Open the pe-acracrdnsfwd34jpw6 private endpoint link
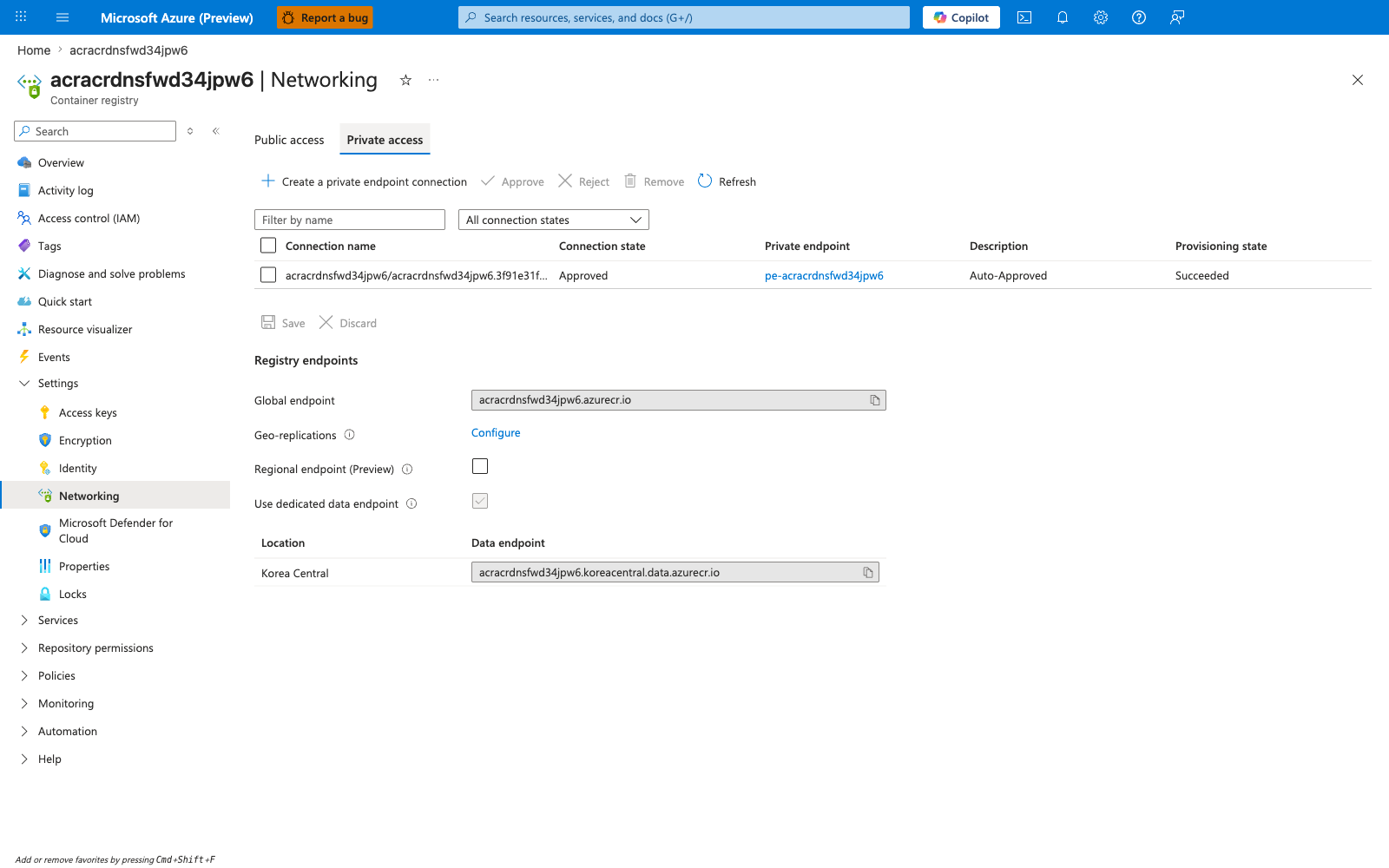Screen dimensions: 1389x868 tap(824, 275)
